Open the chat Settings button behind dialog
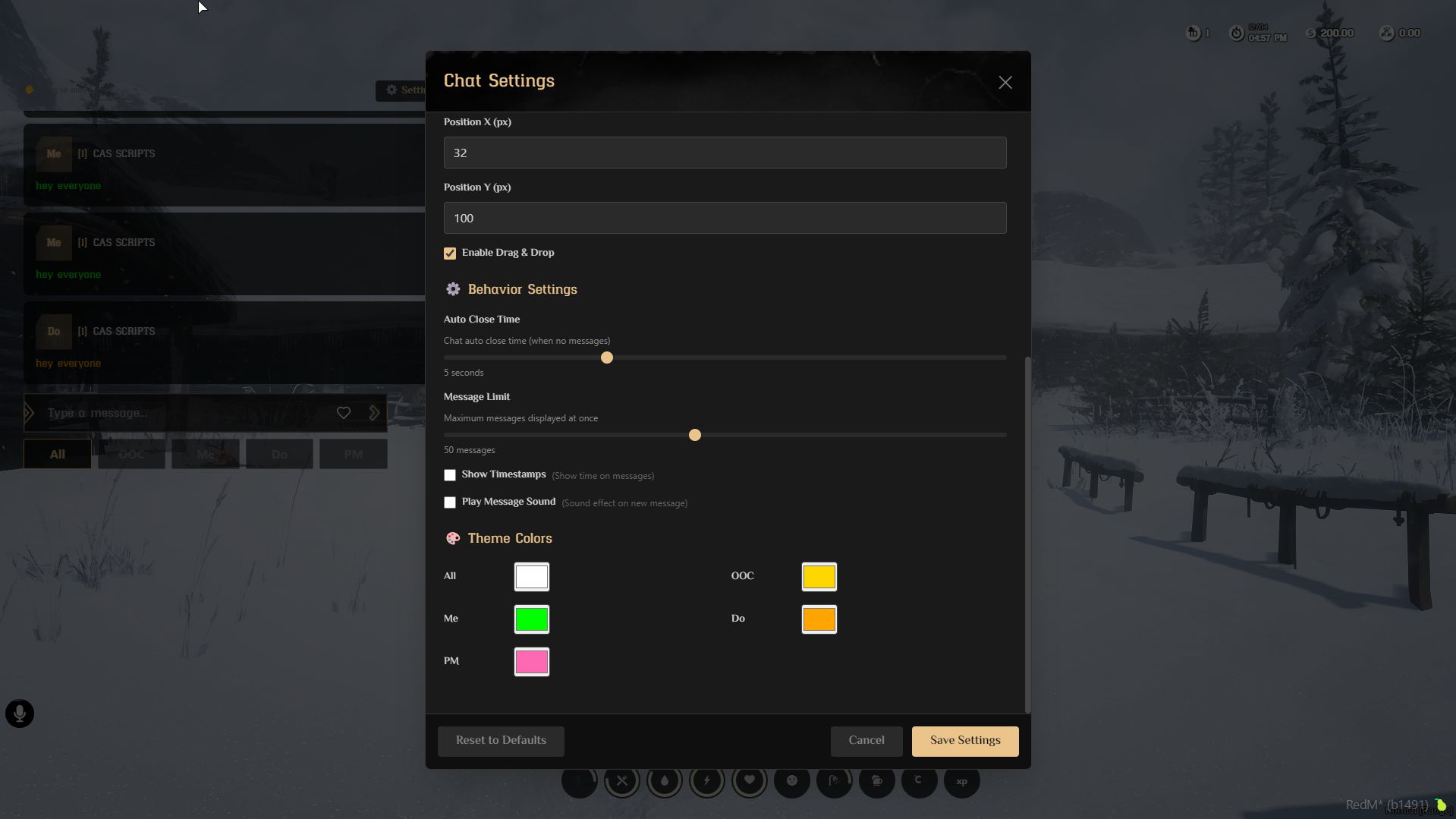The height and width of the screenshot is (819, 1456). click(x=401, y=90)
